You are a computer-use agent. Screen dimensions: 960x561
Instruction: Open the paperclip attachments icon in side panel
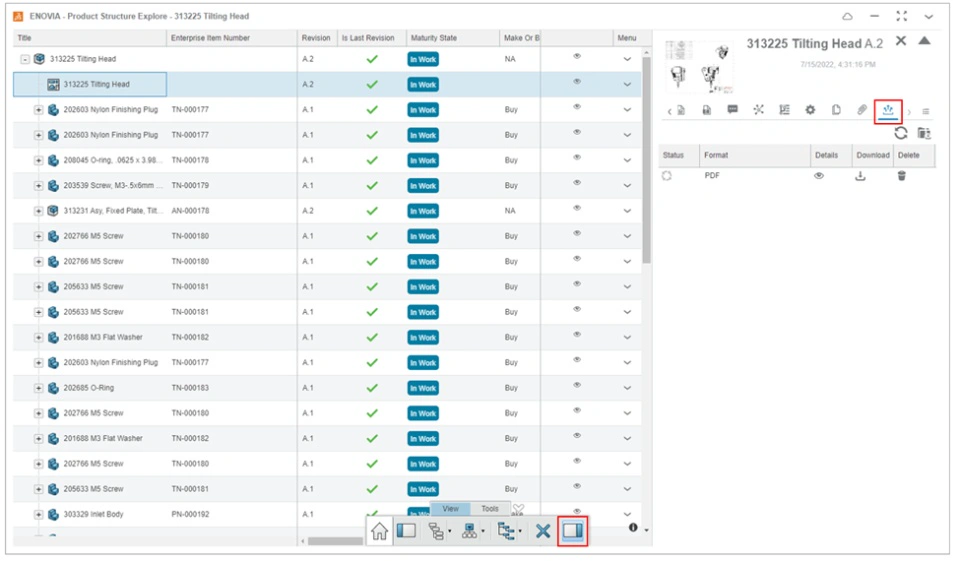[x=861, y=110]
